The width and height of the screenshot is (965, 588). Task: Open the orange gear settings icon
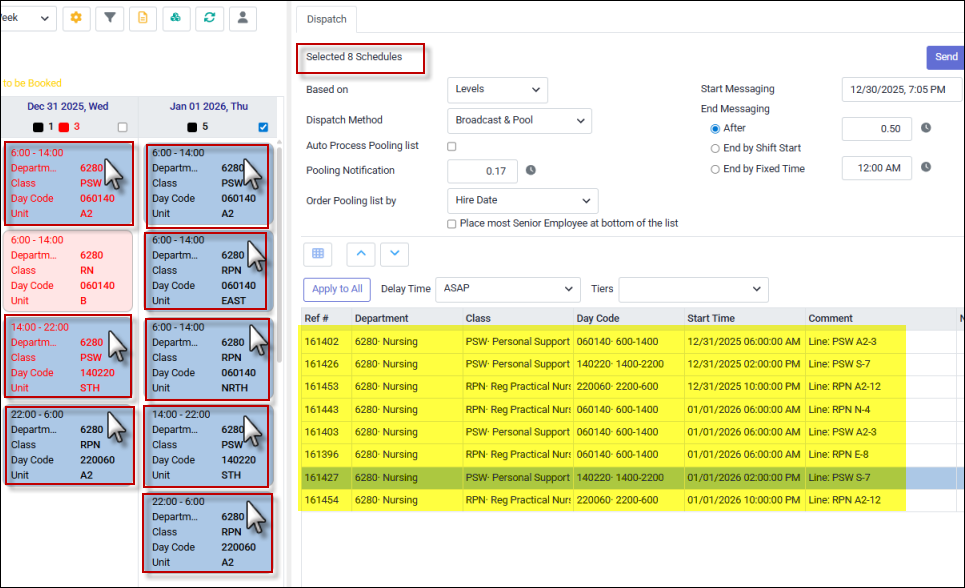pos(76,18)
